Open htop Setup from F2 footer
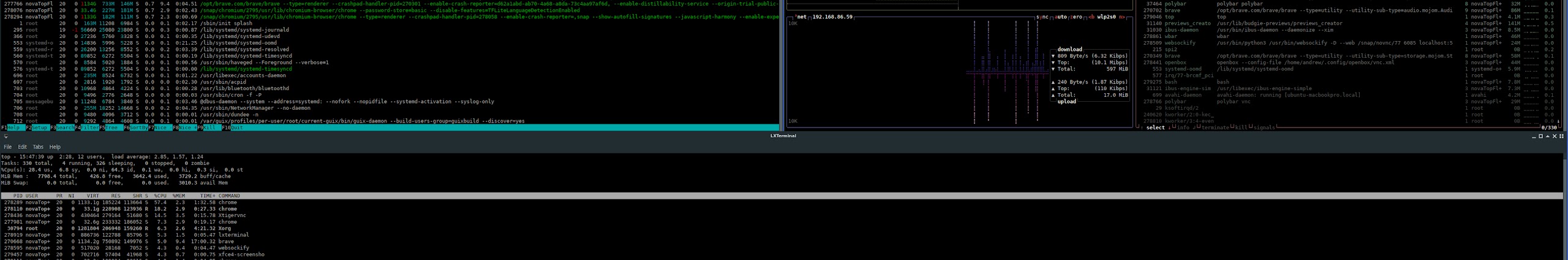This screenshot has width=1568, height=260. coord(40,128)
